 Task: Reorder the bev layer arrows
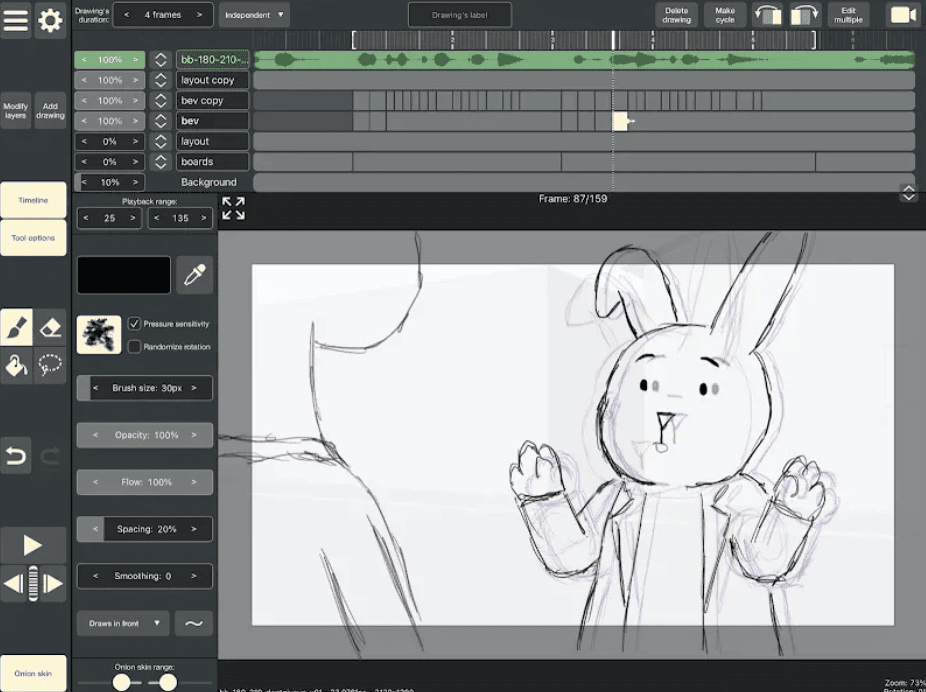click(x=161, y=121)
